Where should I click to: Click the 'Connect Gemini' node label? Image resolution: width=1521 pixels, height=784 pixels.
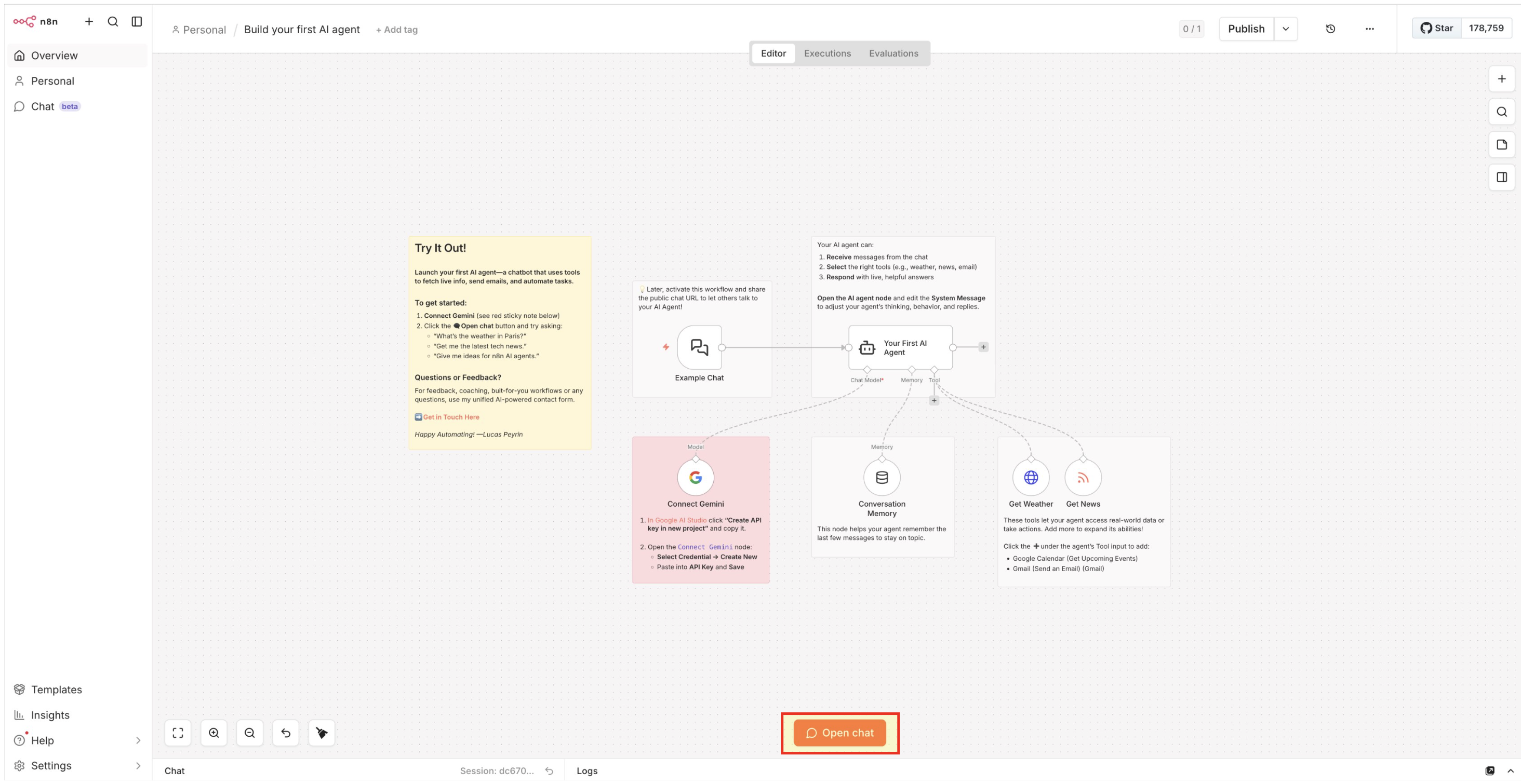[696, 504]
